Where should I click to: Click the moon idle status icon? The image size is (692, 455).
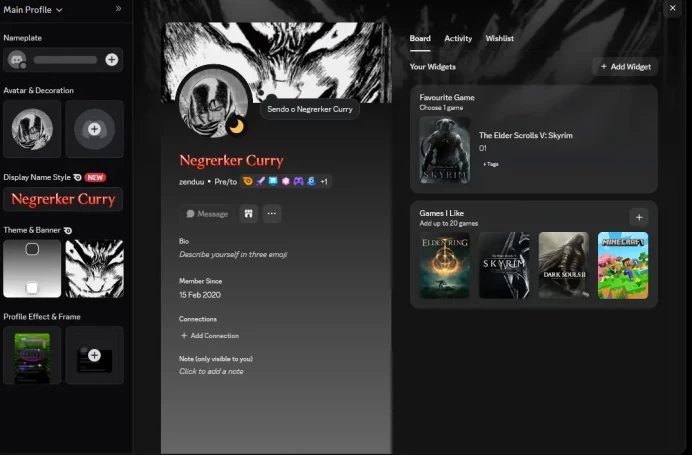click(x=237, y=127)
